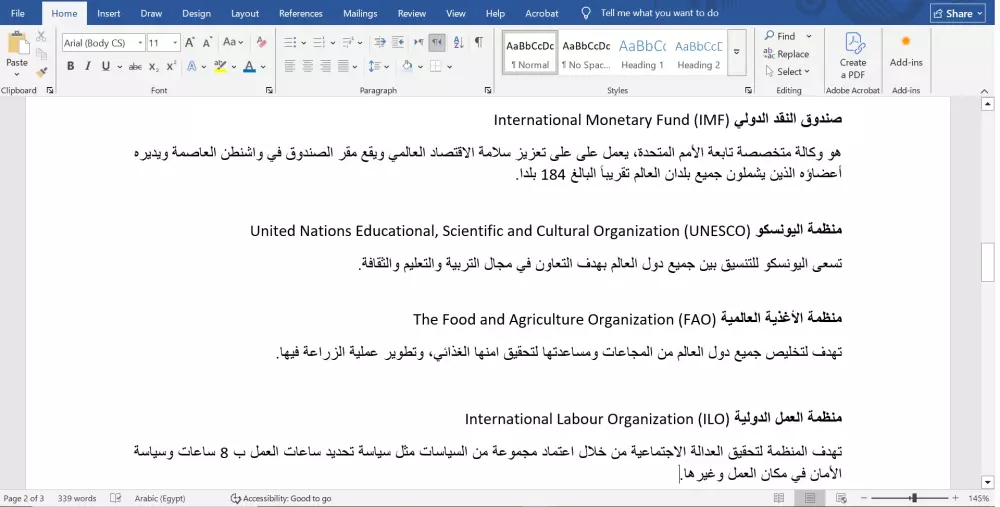Select the Format Painter brush

41,72
